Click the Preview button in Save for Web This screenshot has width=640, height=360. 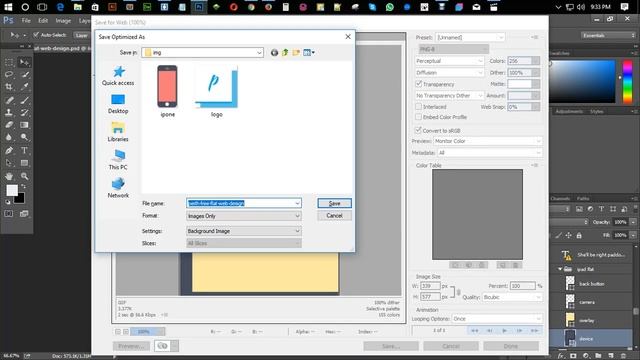point(131,346)
